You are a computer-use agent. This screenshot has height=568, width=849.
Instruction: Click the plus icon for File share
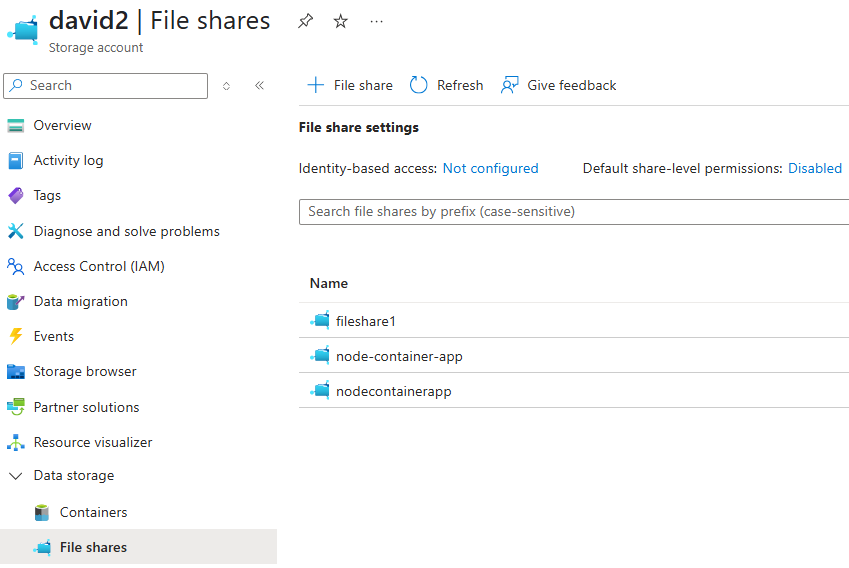point(316,85)
